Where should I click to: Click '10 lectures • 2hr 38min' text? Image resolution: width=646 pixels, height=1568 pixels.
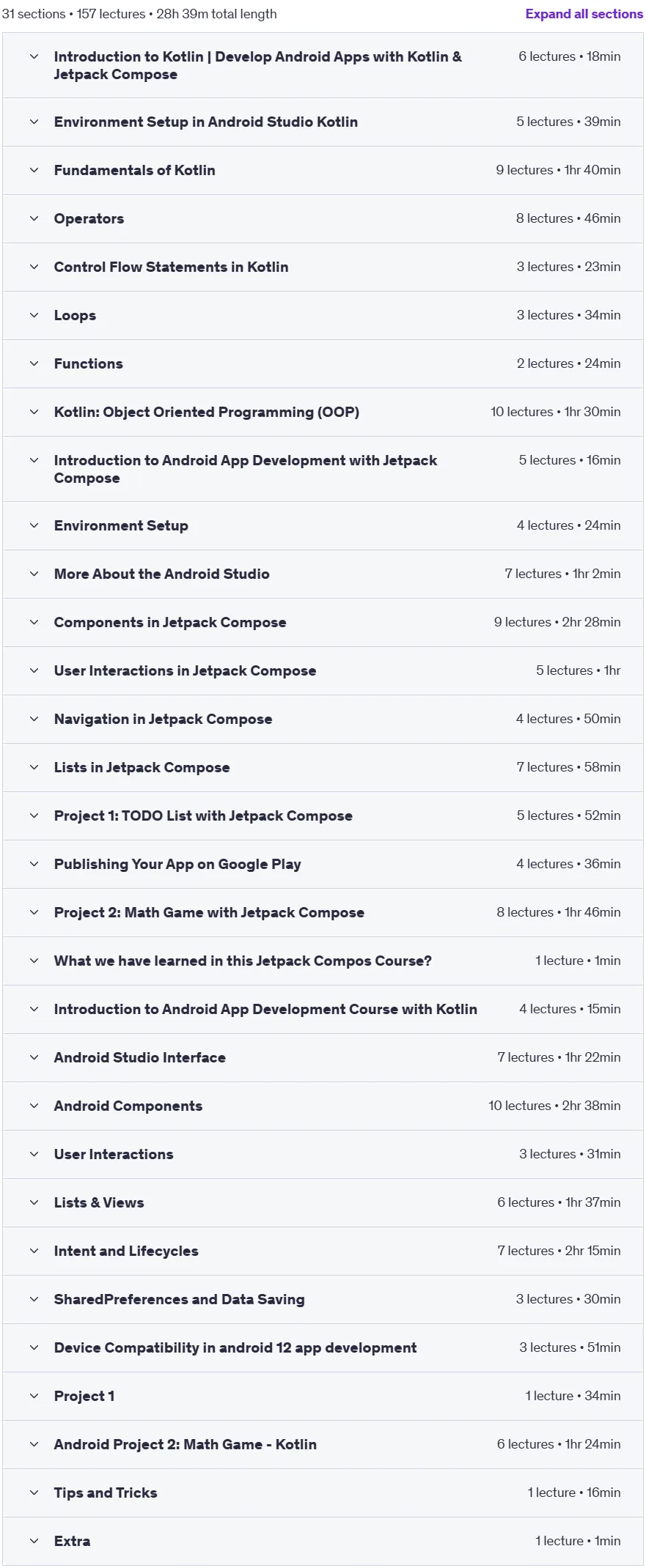click(x=554, y=1106)
